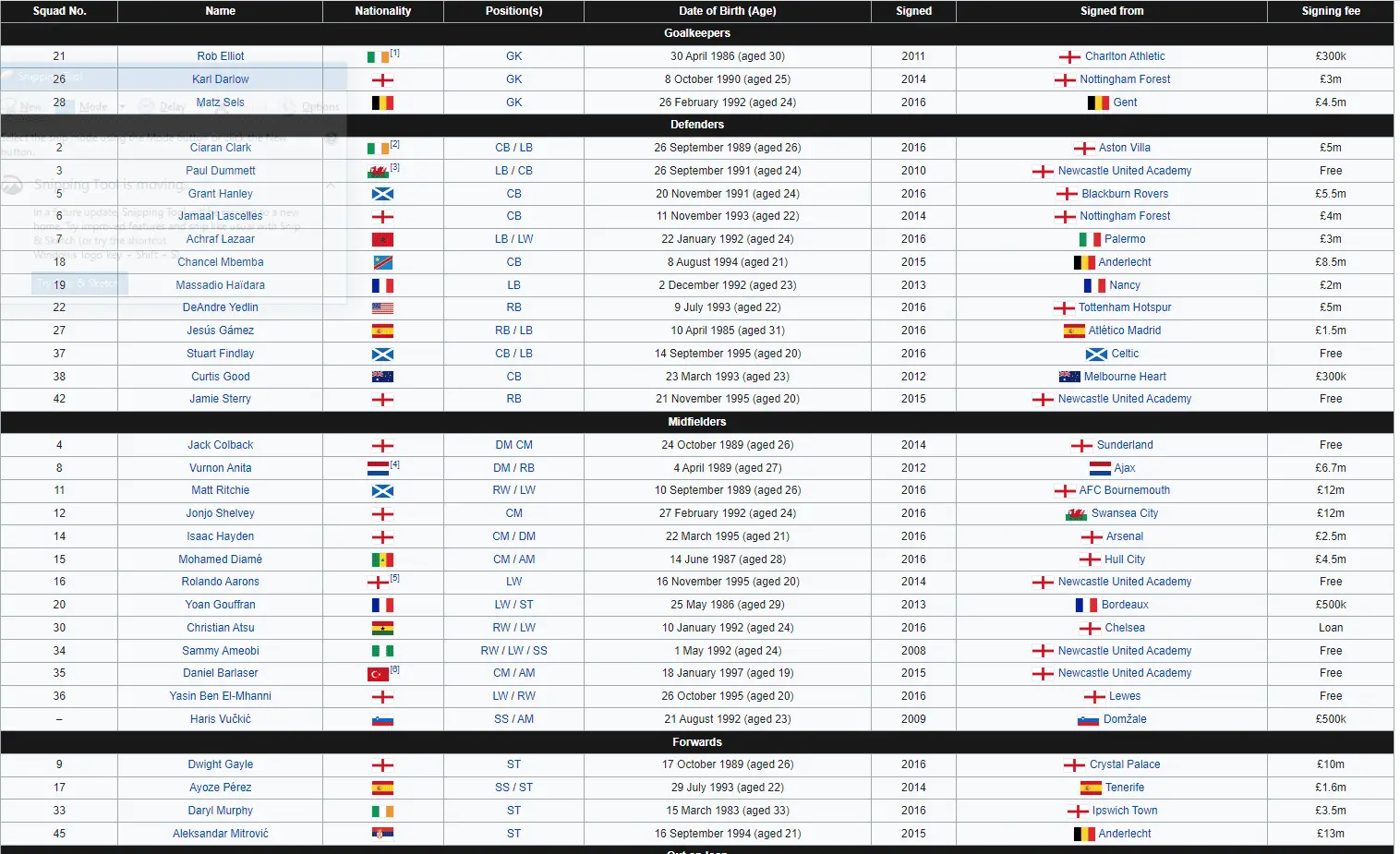Open the Crystal Palace club link
The height and width of the screenshot is (854, 1400).
click(1125, 764)
